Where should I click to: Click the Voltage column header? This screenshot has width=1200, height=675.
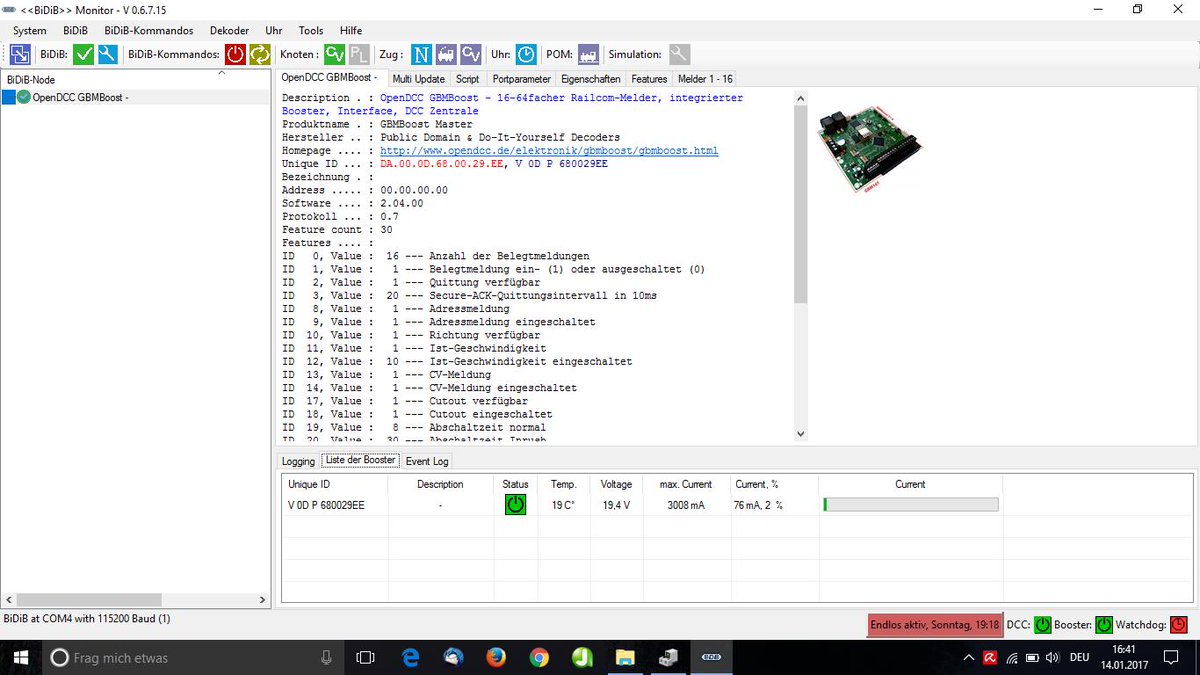616,484
